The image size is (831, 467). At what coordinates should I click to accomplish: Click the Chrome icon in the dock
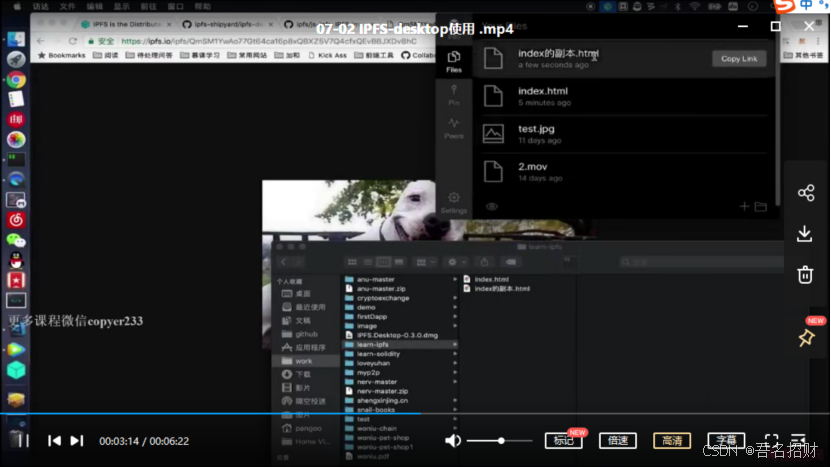(x=16, y=80)
